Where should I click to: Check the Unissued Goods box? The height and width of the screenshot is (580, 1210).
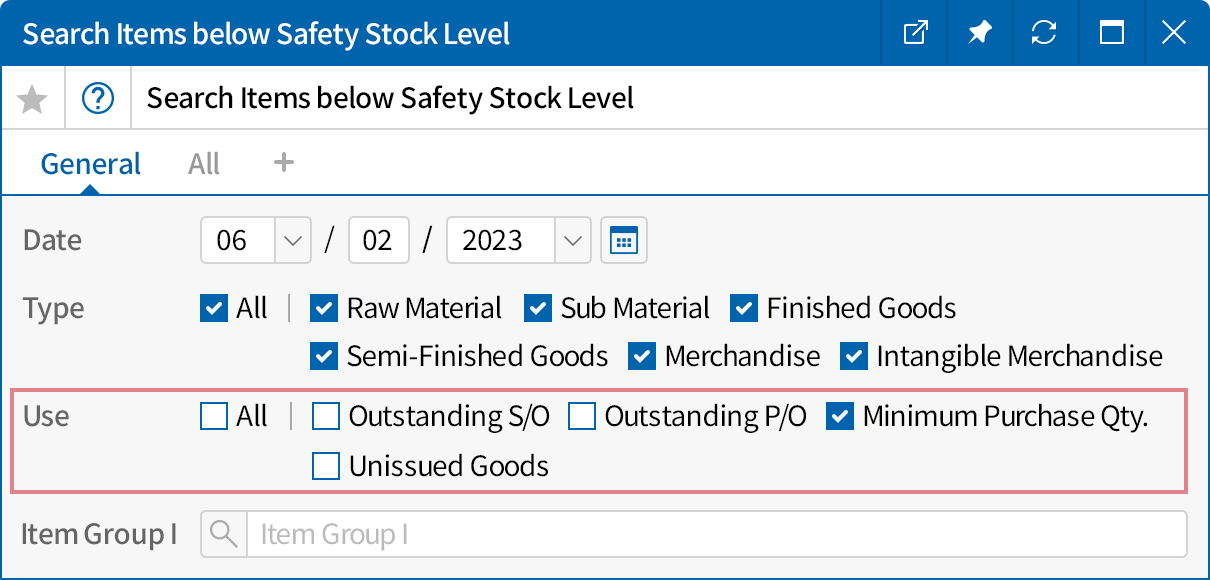pyautogui.click(x=326, y=466)
